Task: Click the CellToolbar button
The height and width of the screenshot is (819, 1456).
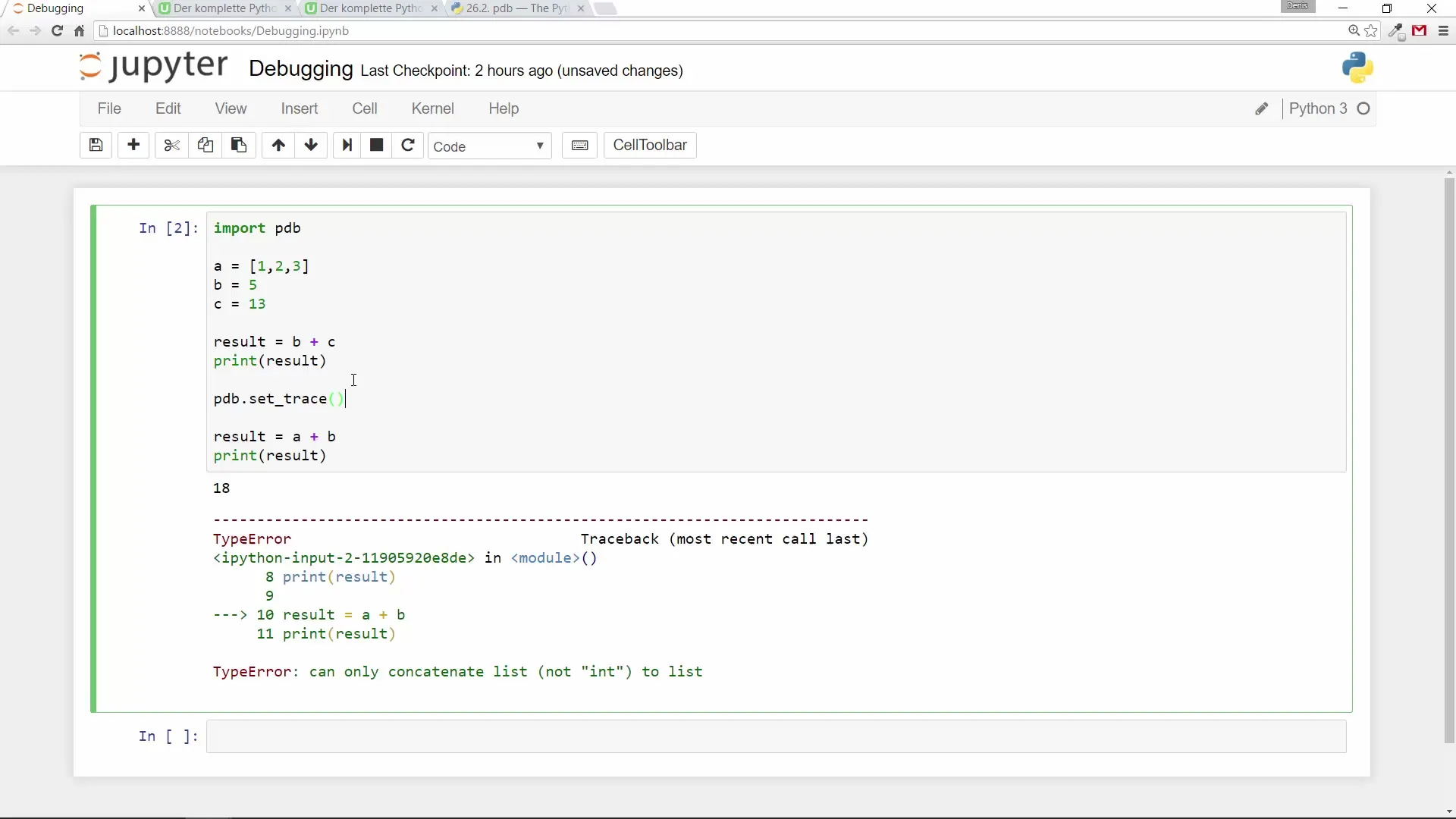Action: click(x=650, y=145)
